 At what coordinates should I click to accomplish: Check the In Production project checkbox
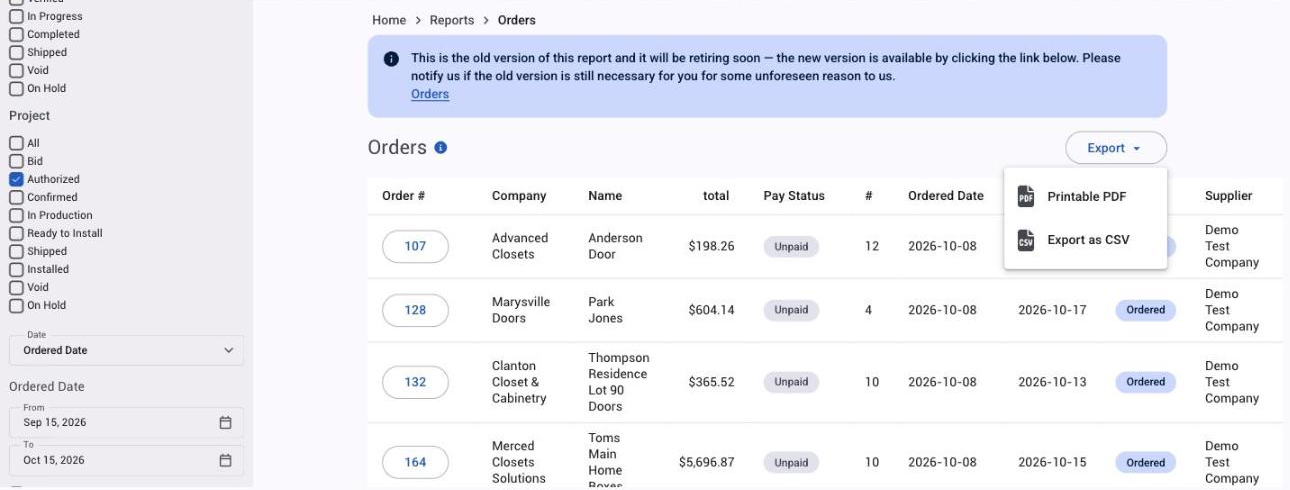16,215
